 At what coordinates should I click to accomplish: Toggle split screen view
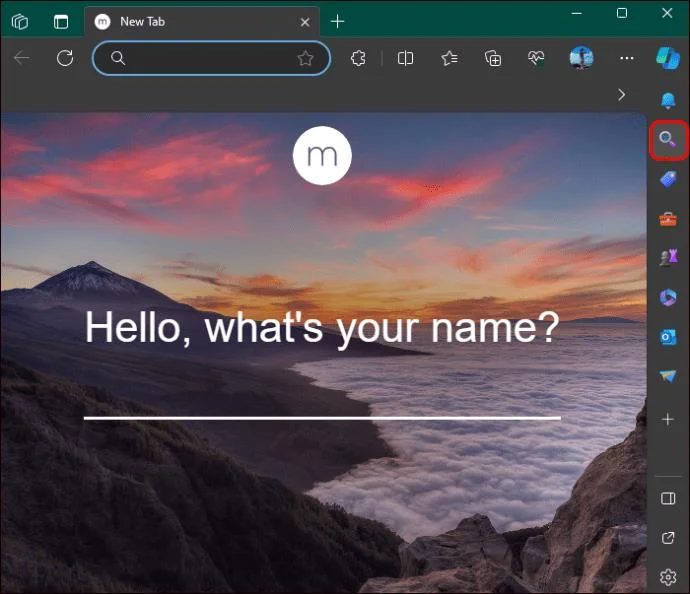pyautogui.click(x=405, y=59)
